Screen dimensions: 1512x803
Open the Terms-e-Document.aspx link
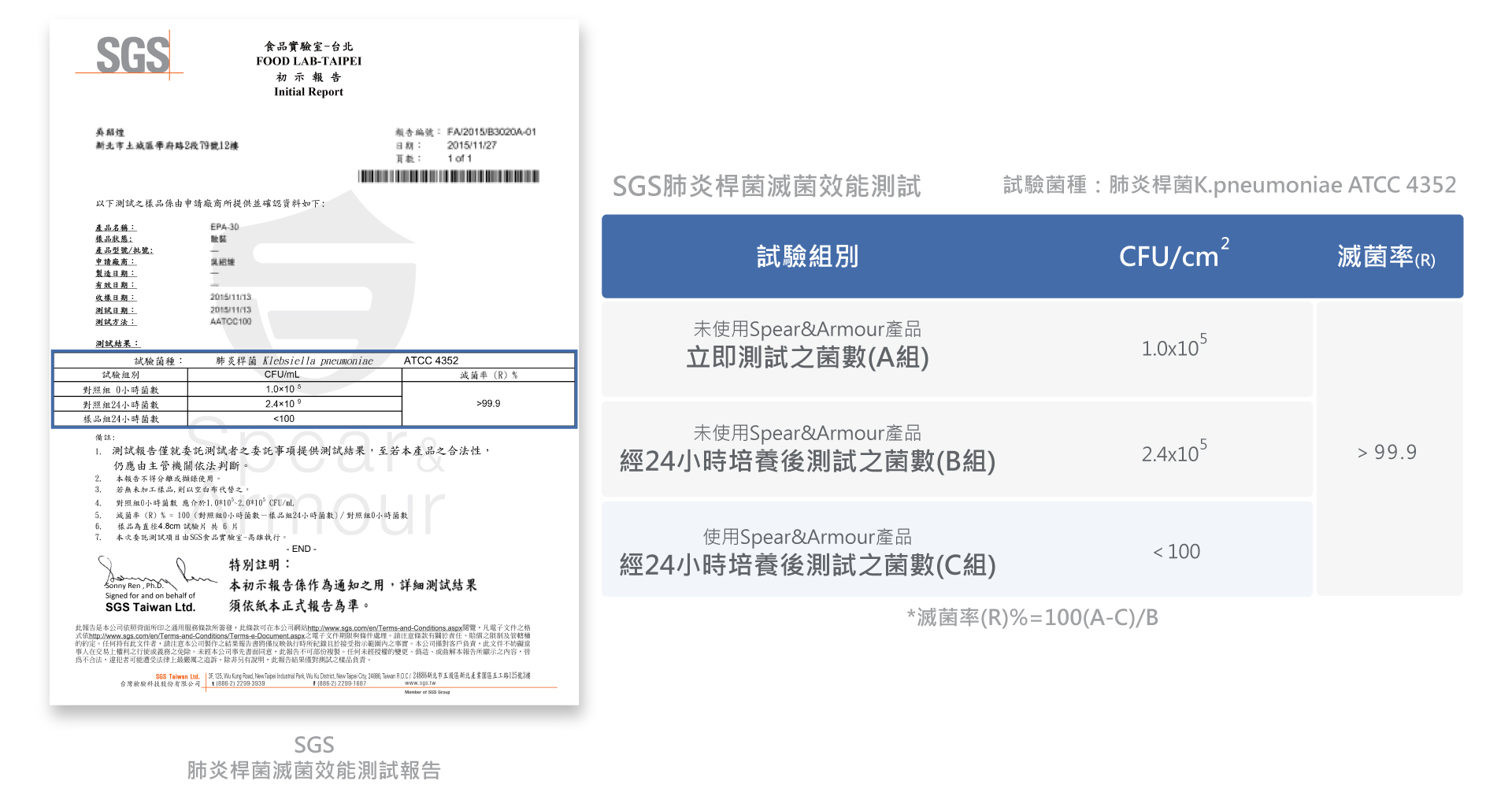pos(197,636)
